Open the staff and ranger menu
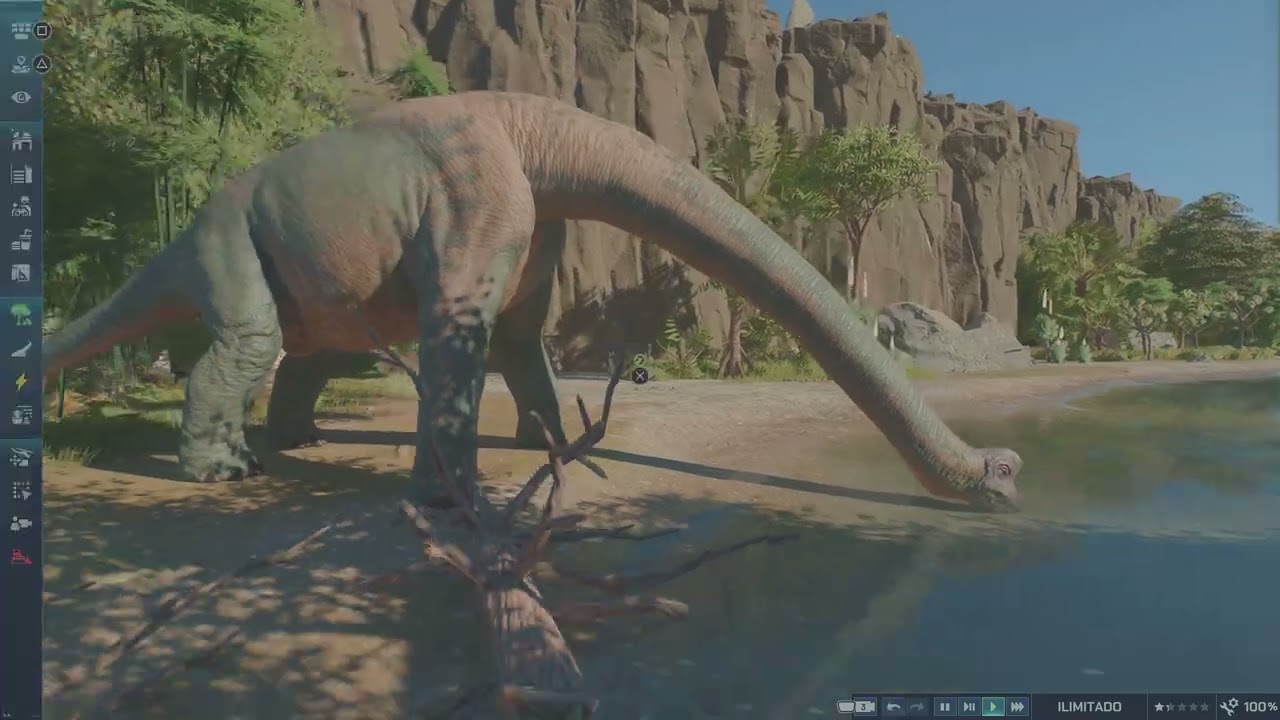This screenshot has width=1280, height=720. [21, 206]
